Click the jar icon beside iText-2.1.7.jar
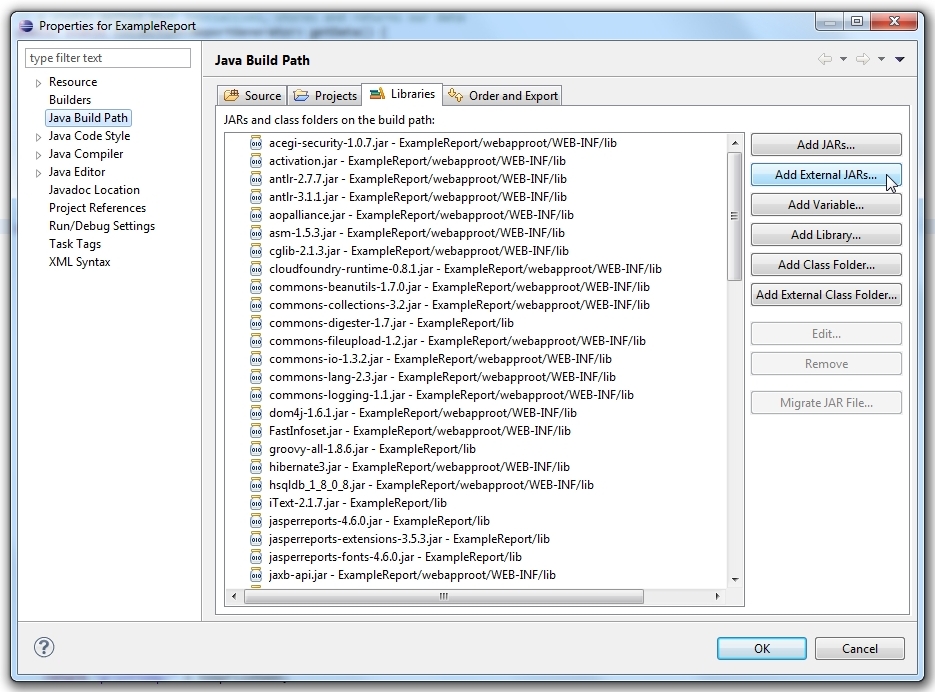935x692 pixels. pyautogui.click(x=256, y=503)
